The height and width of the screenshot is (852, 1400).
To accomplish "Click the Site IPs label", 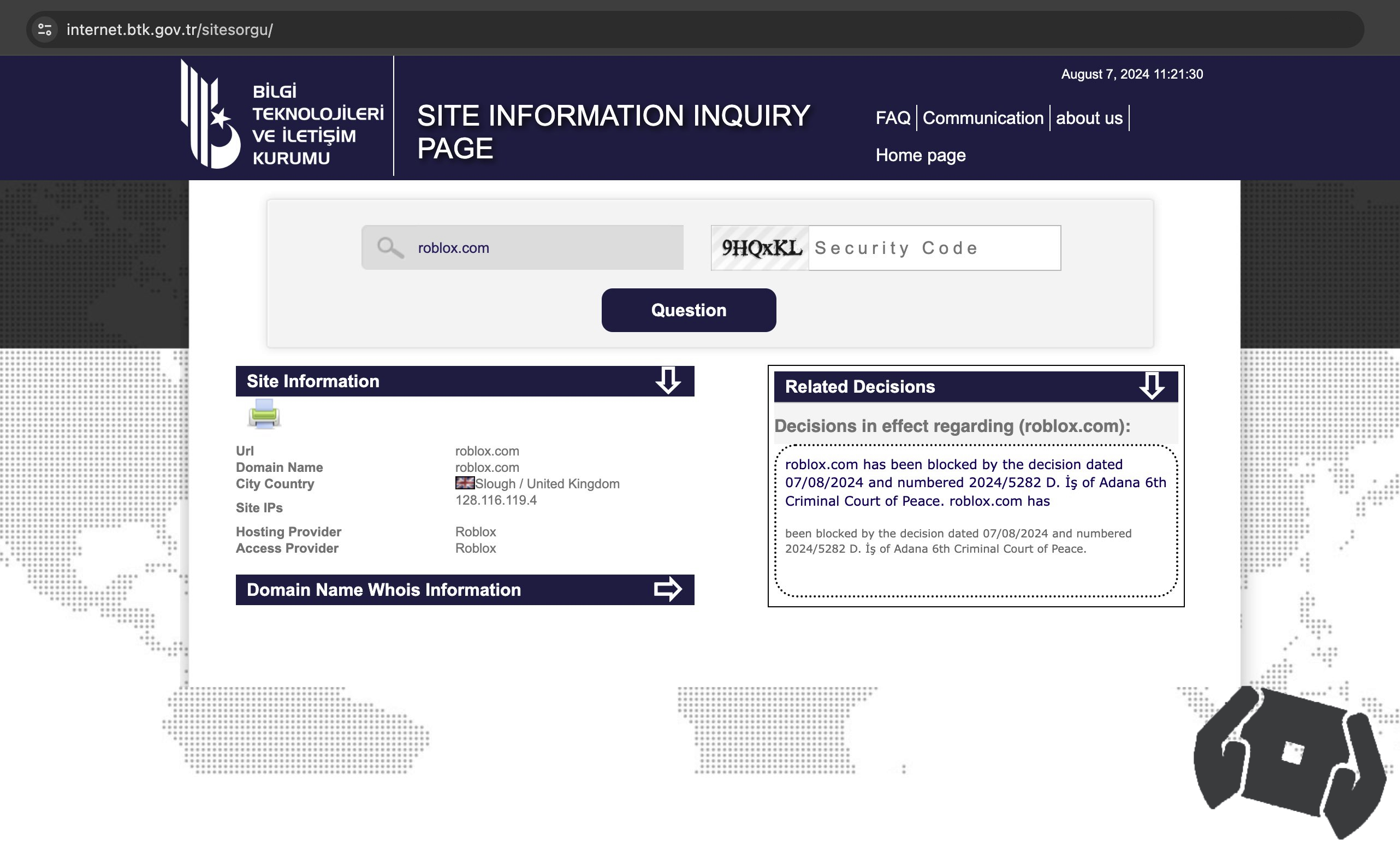I will [259, 507].
